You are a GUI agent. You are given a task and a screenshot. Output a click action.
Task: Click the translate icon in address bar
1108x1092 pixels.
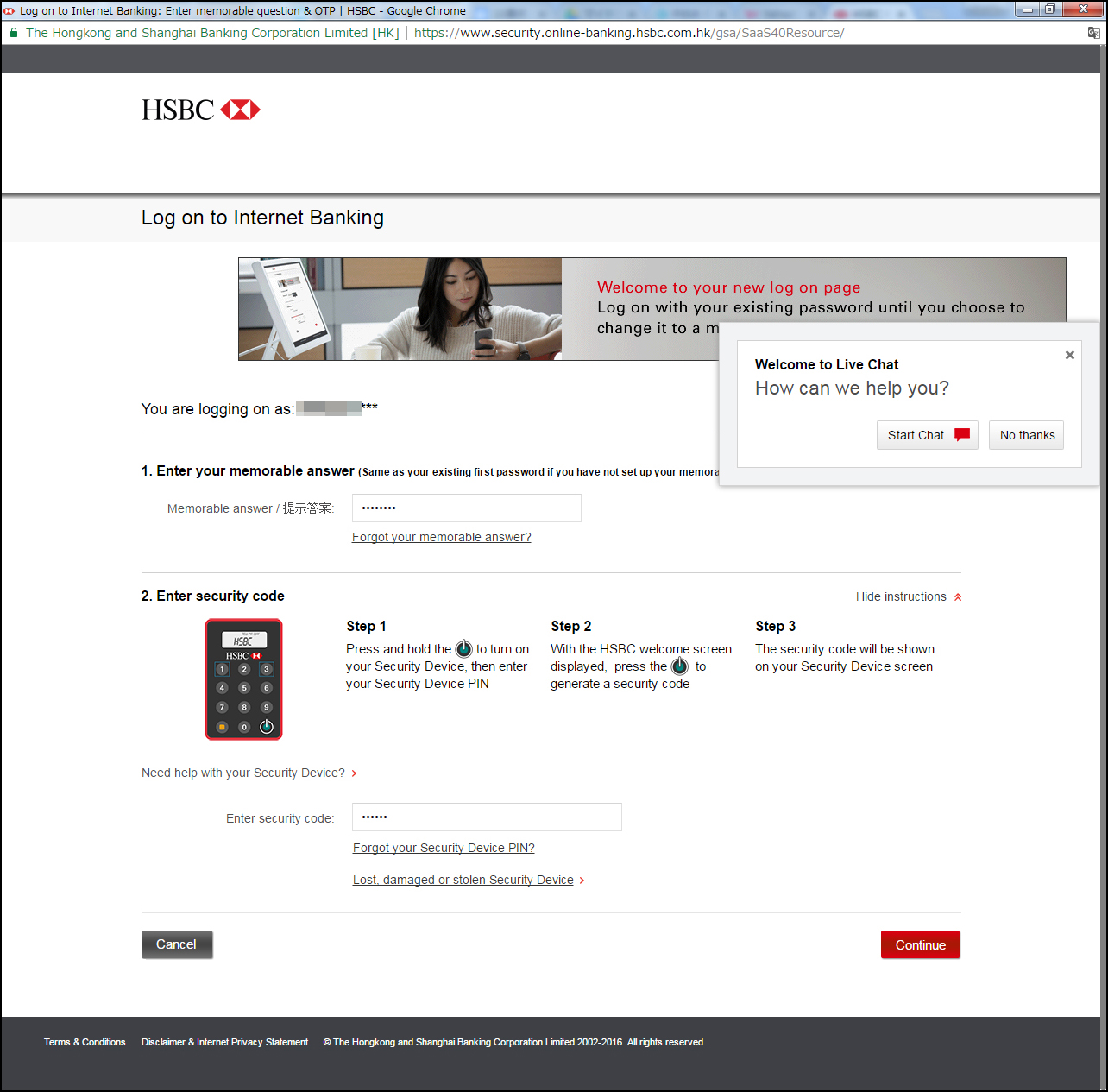(x=1093, y=33)
